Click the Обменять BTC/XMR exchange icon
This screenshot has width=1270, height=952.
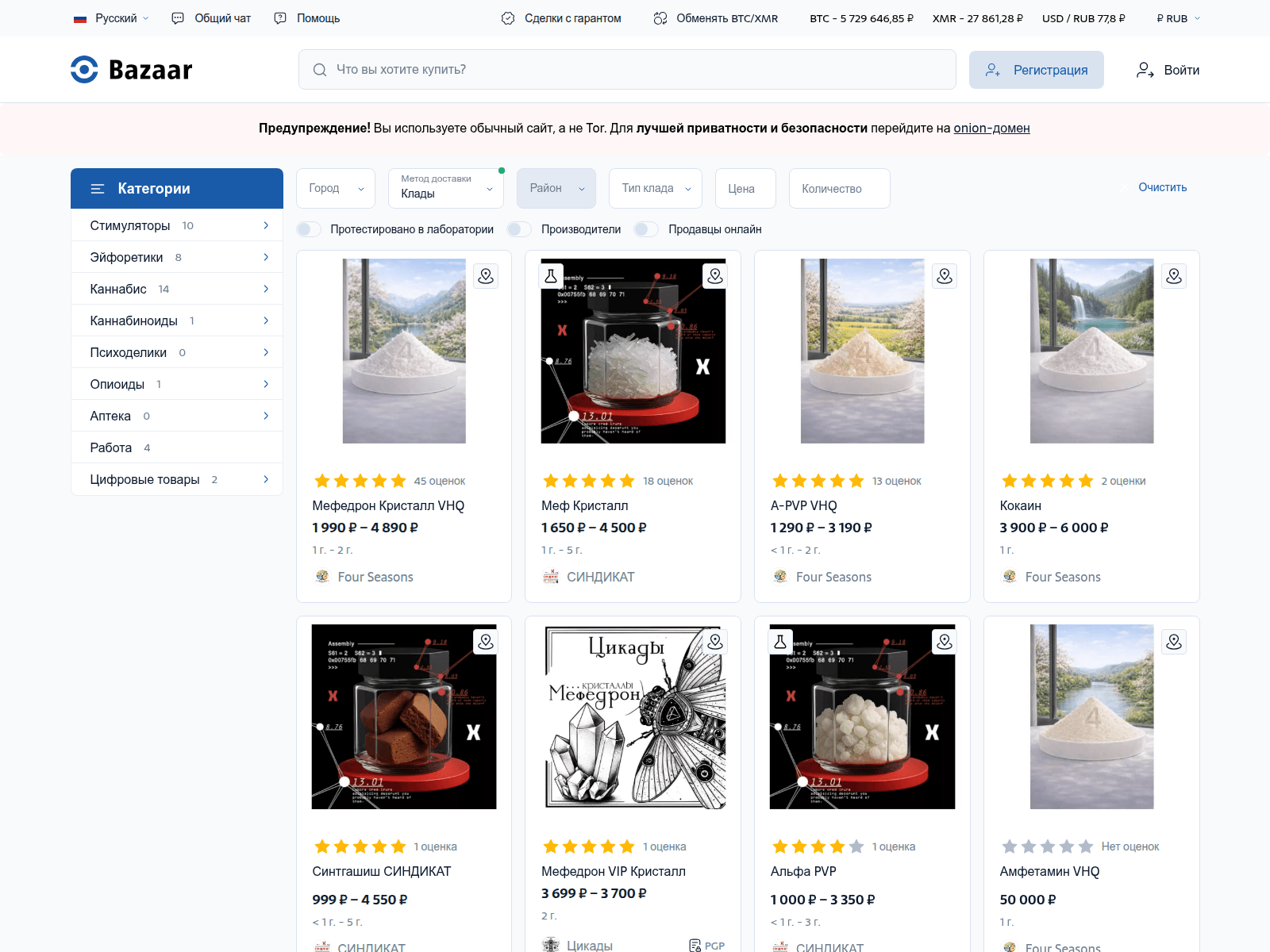(x=660, y=17)
